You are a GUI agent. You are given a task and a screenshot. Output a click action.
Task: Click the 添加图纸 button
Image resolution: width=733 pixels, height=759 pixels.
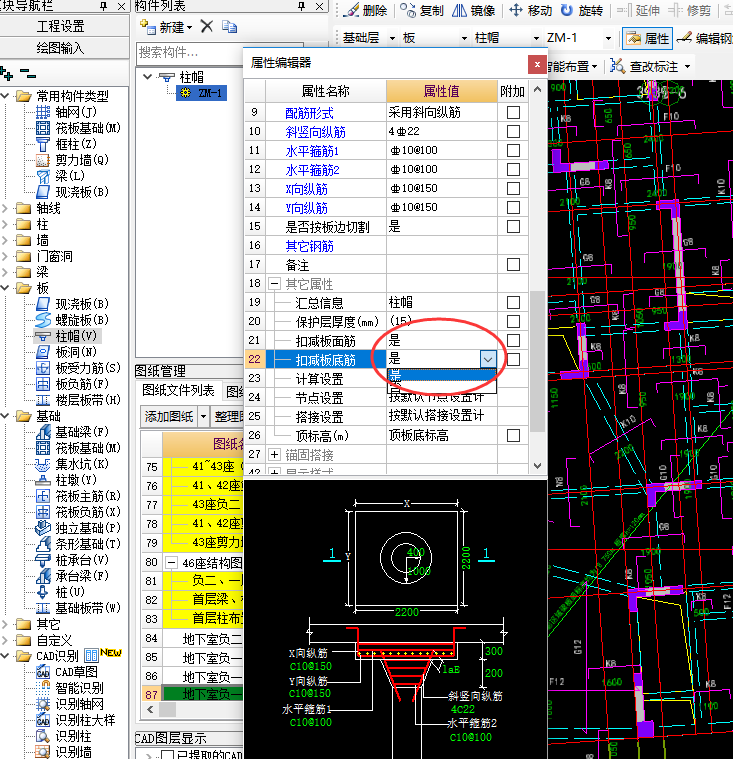pyautogui.click(x=169, y=416)
